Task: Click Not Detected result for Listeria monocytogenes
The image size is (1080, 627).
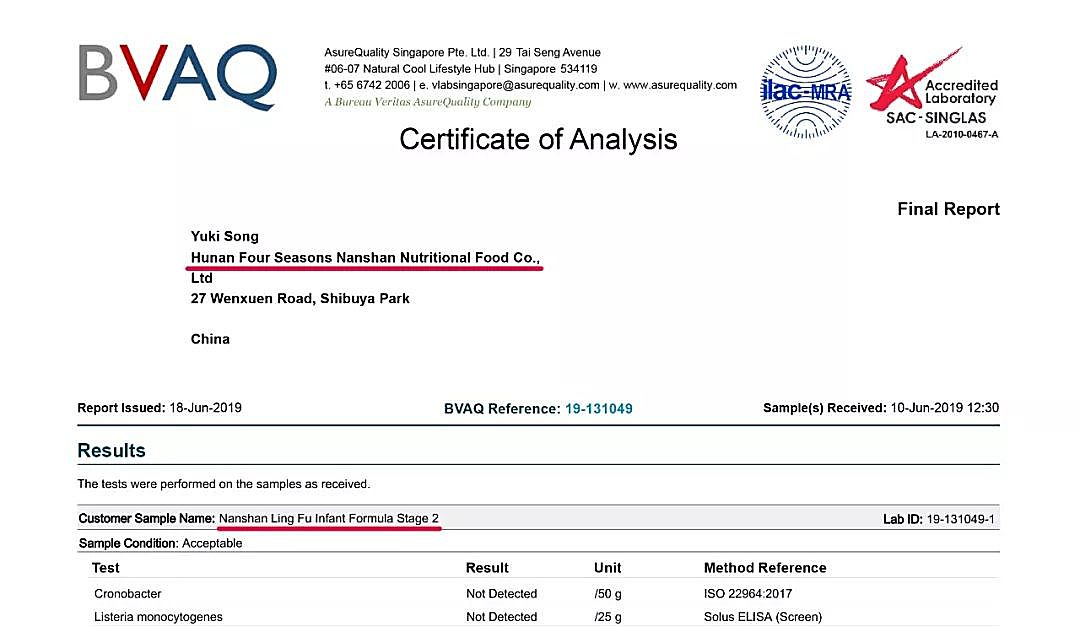Action: [501, 617]
